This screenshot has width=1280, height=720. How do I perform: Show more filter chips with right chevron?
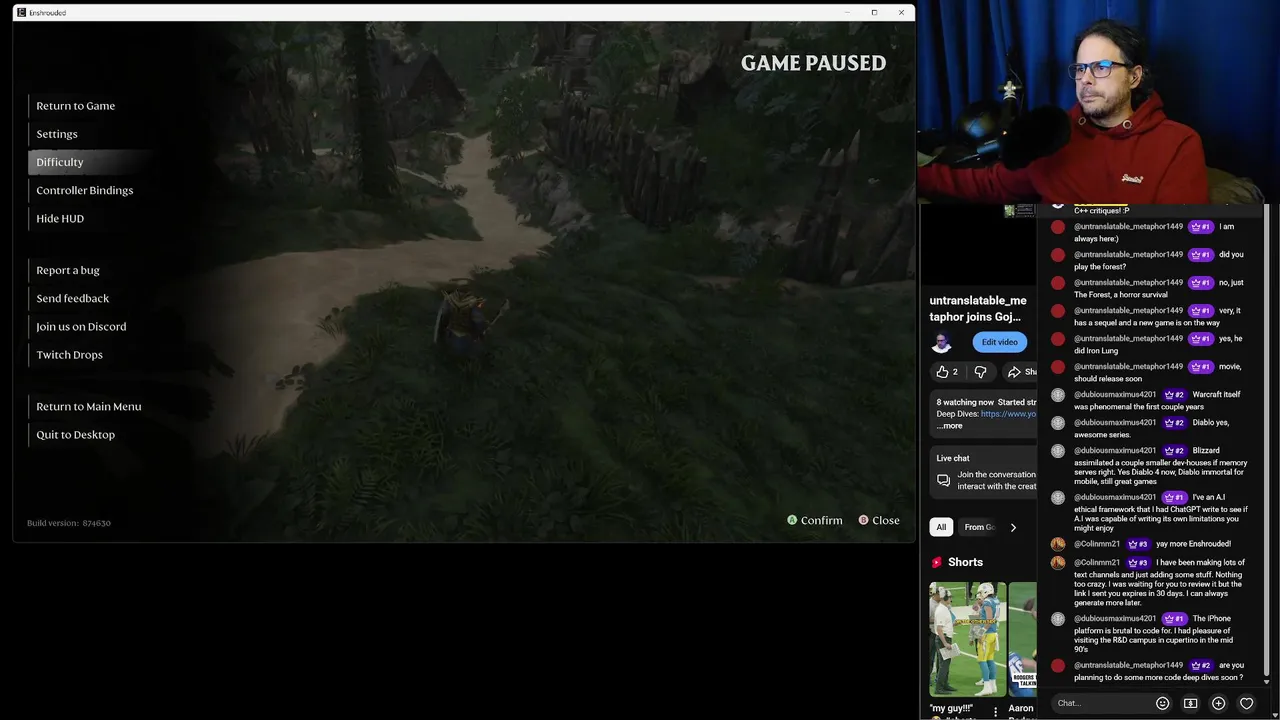point(1013,527)
